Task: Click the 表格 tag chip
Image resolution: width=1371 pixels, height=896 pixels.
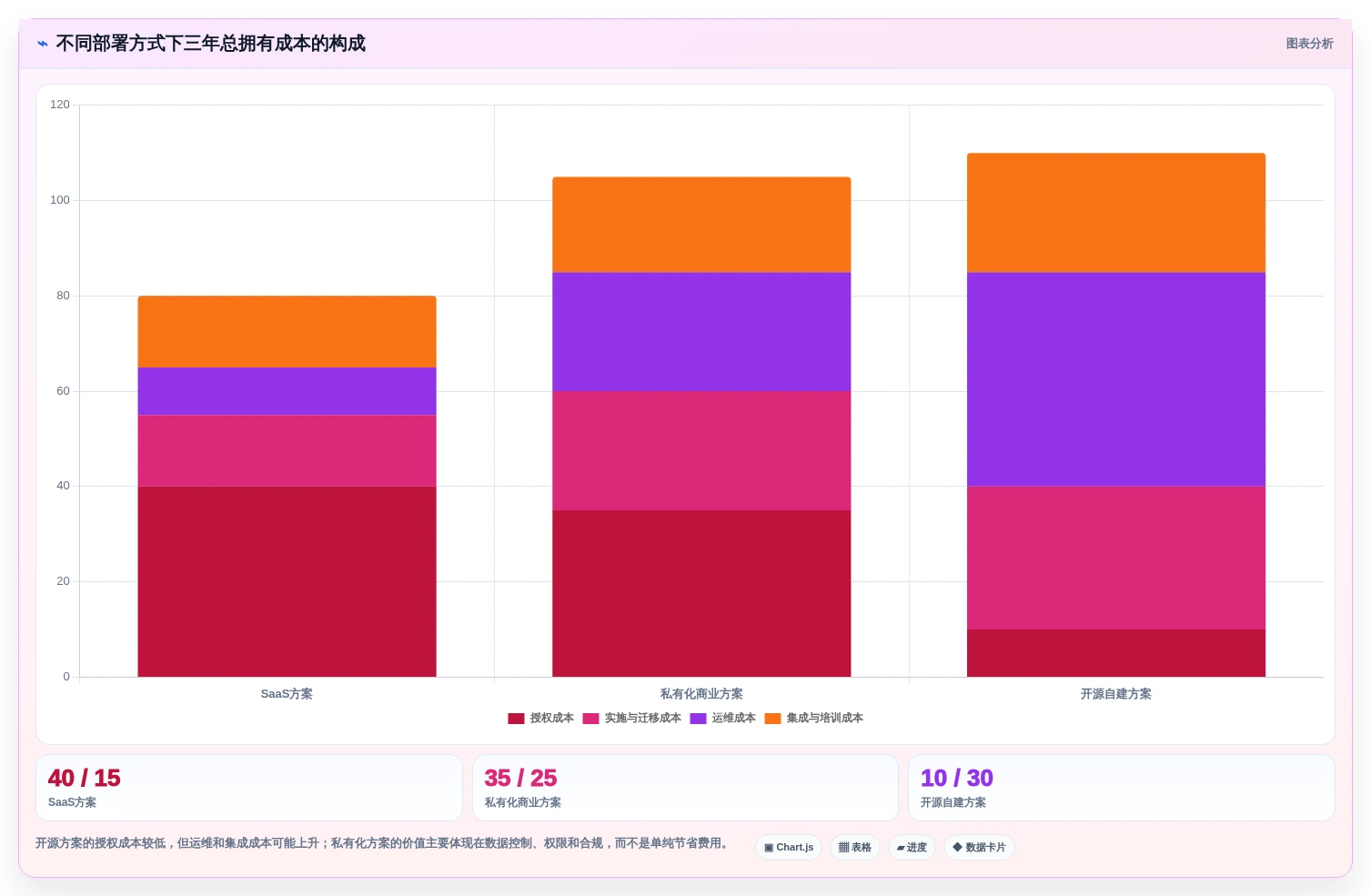Action: [x=855, y=848]
